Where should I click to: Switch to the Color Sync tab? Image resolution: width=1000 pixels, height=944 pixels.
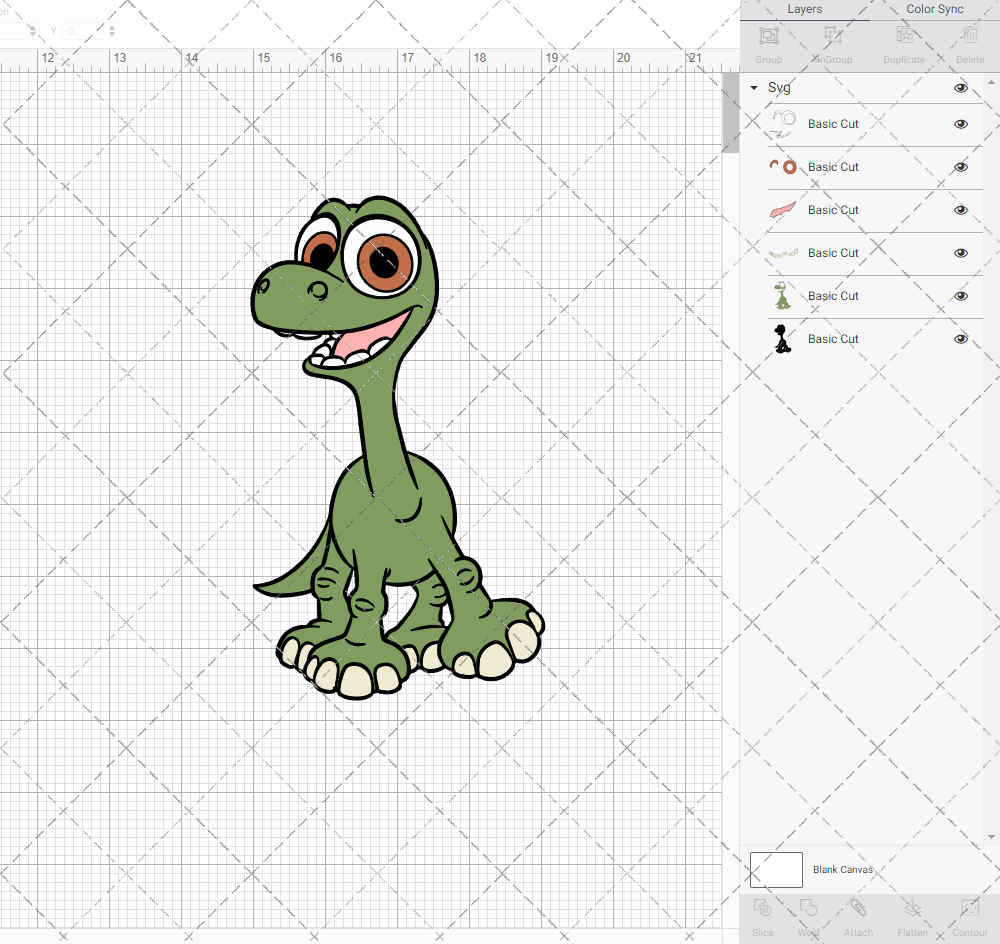[x=934, y=10]
